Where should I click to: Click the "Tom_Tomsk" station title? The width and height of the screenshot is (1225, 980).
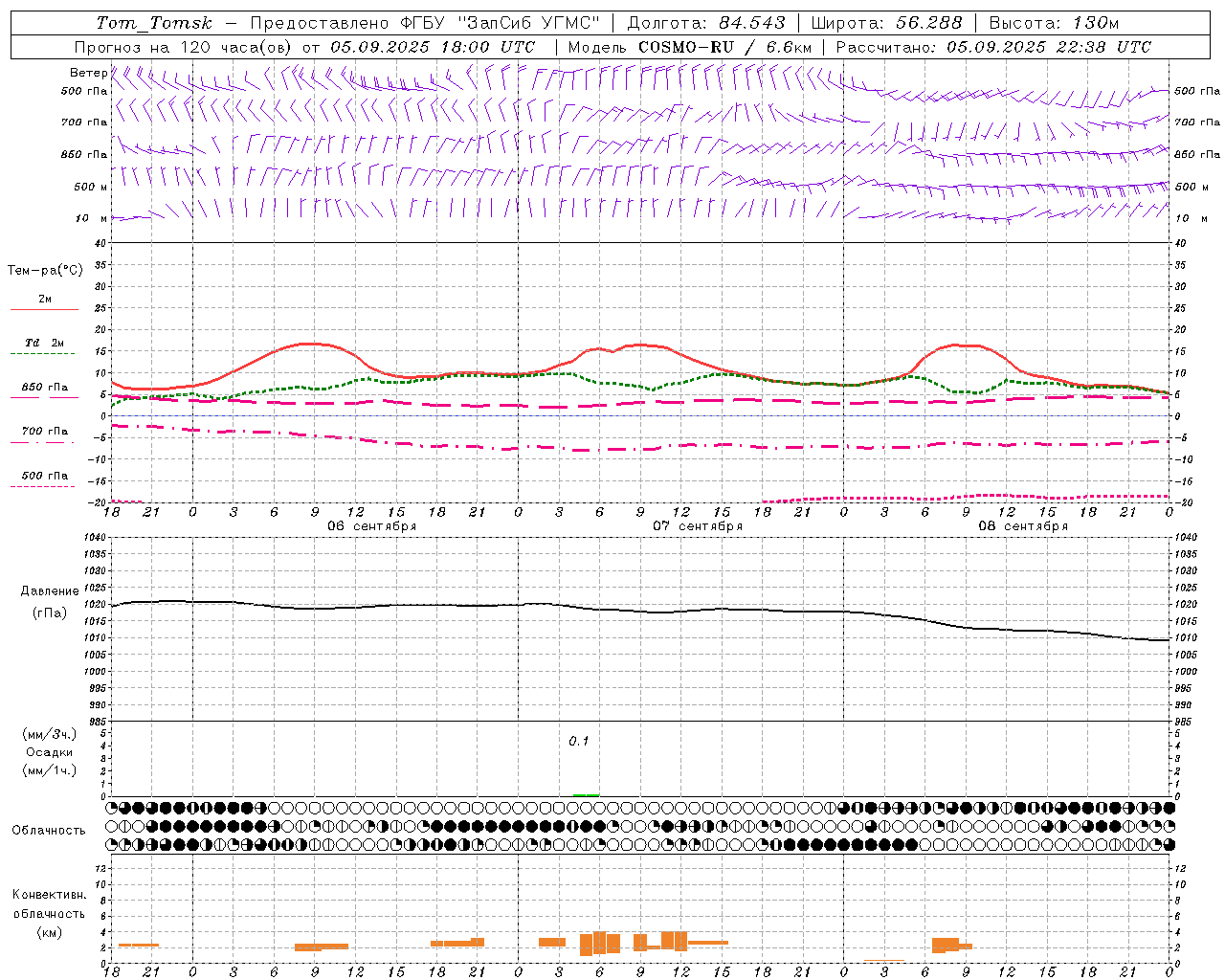pyautogui.click(x=154, y=23)
